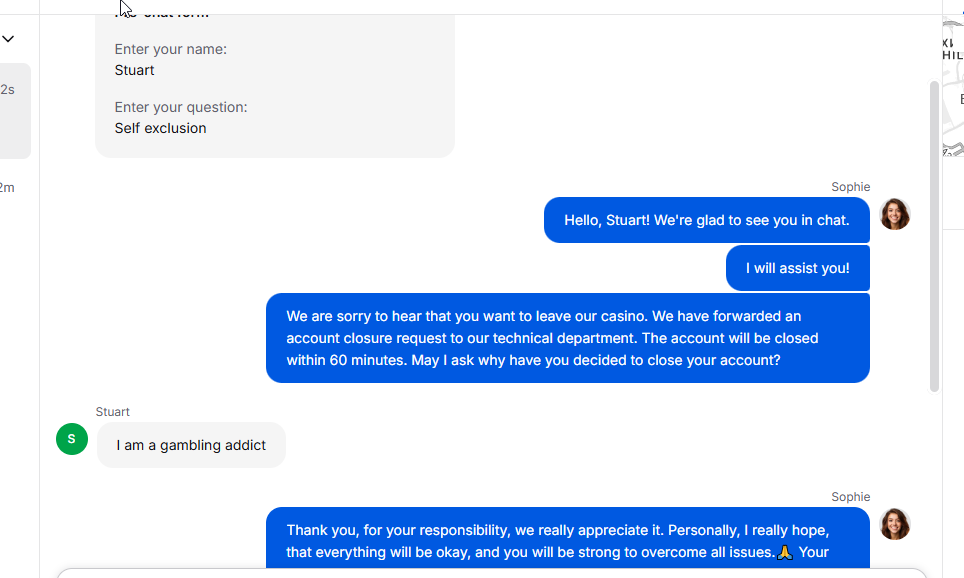Click the praying hands emoji in the message
This screenshot has height=578, width=964.
784,552
